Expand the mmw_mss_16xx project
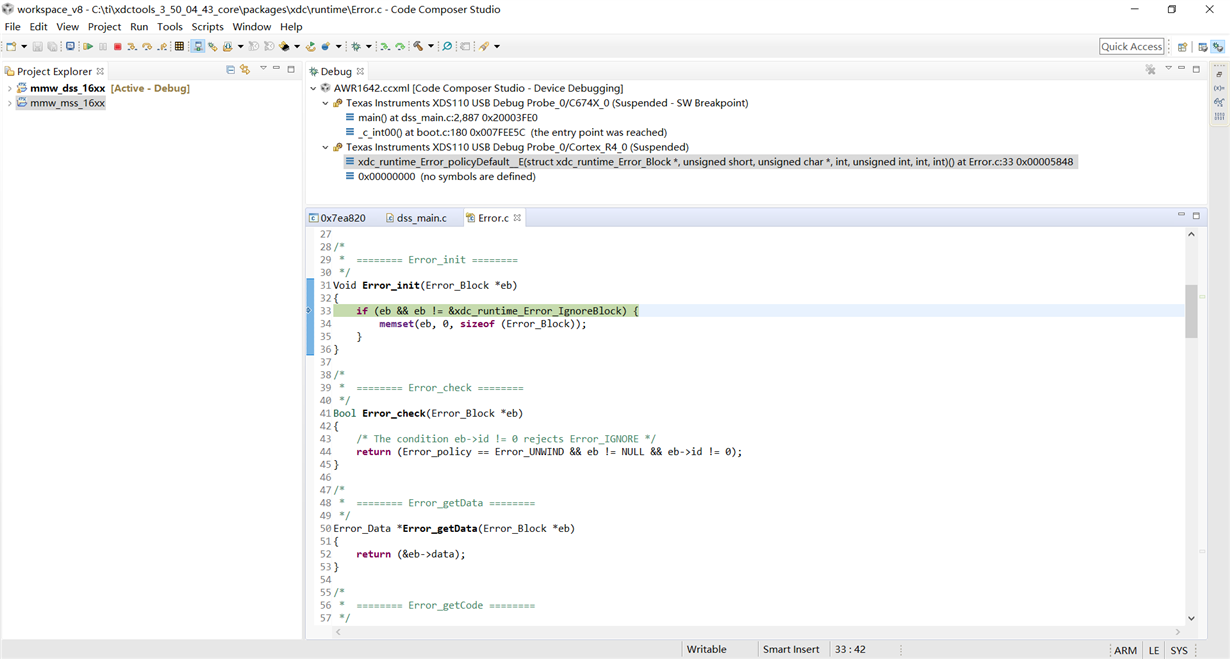The image size is (1230, 659). [9, 103]
